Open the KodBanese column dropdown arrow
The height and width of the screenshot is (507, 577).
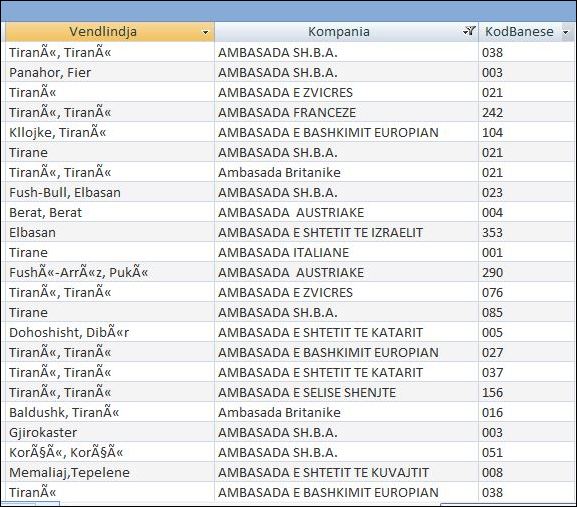point(566,32)
